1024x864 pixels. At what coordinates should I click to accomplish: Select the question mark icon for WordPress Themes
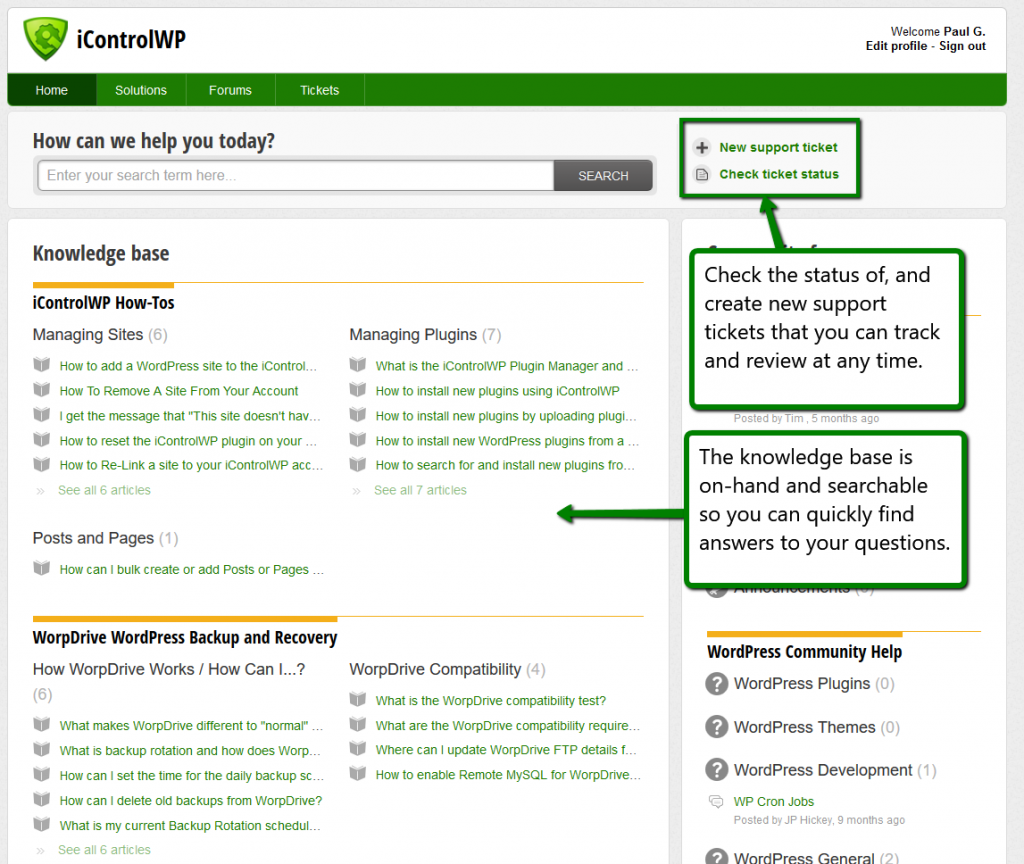coord(717,727)
